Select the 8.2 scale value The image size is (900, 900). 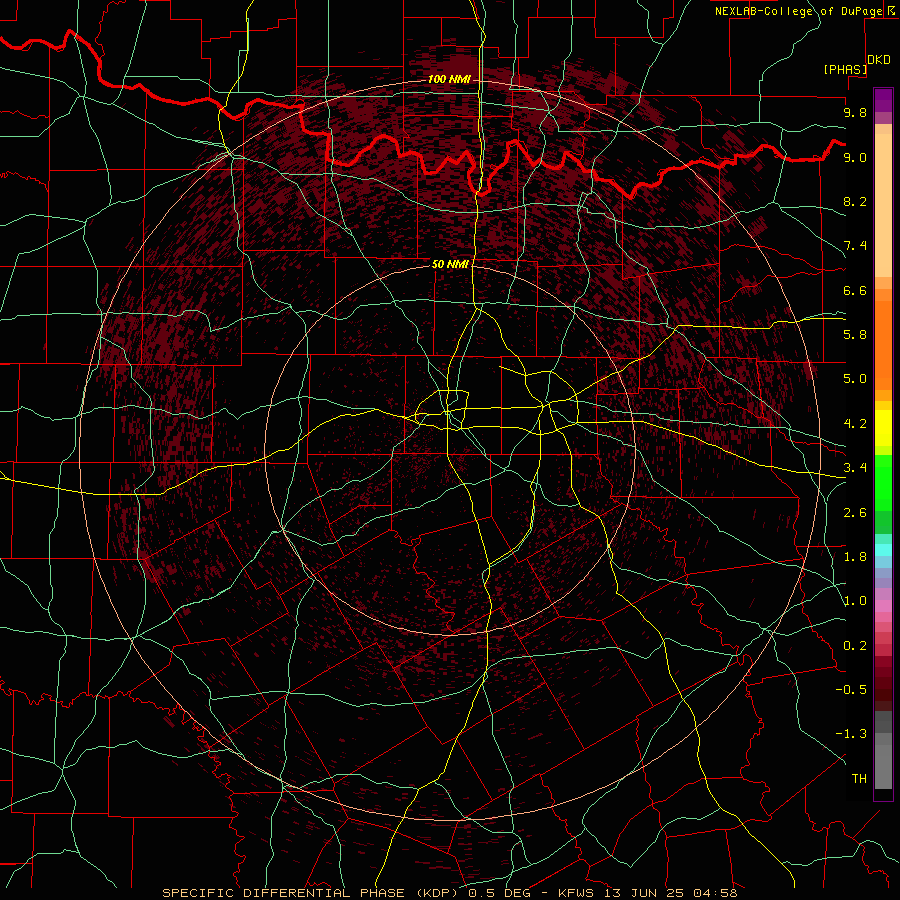855,202
